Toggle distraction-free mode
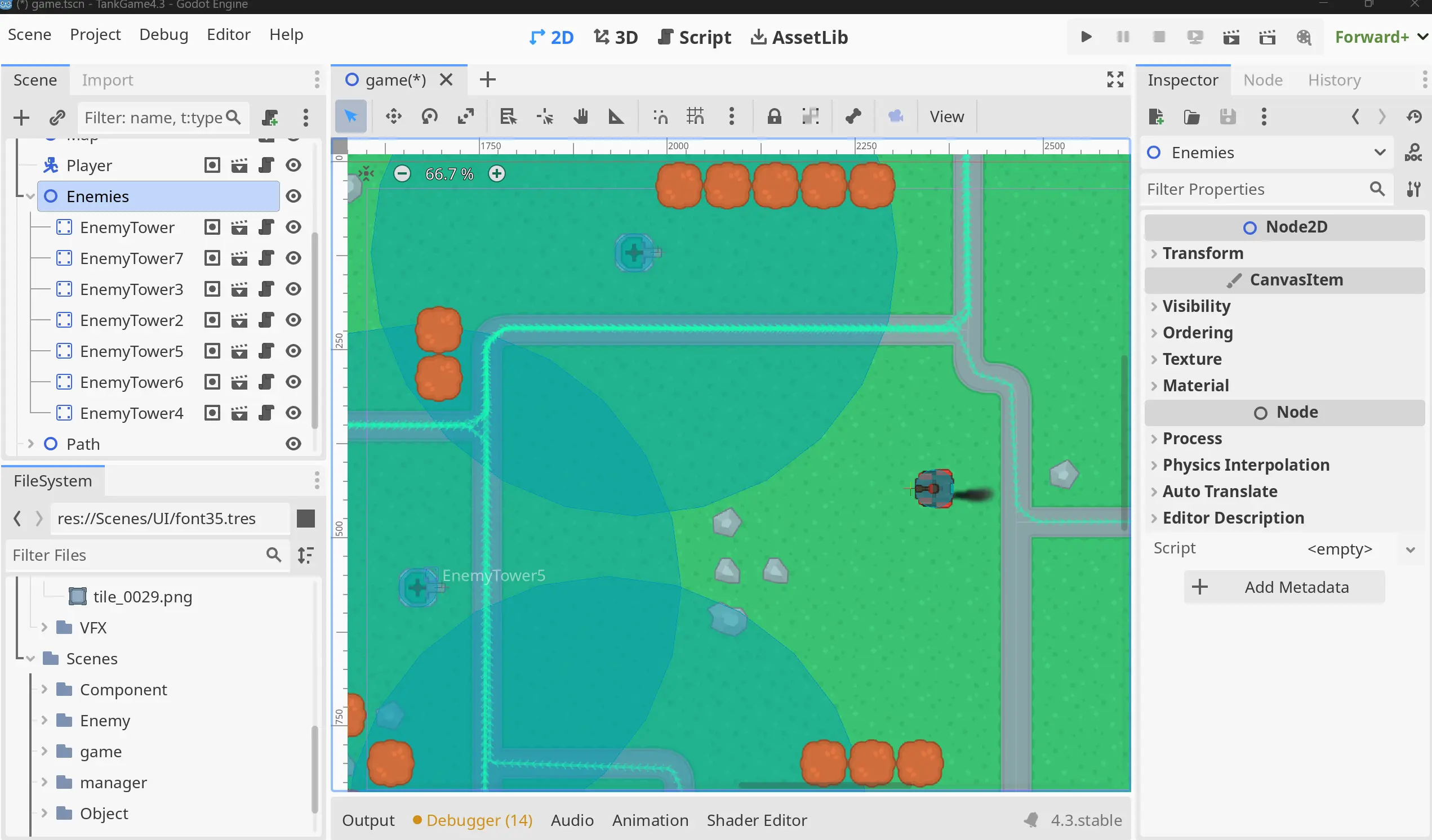This screenshot has height=840, width=1432. pos(1115,79)
